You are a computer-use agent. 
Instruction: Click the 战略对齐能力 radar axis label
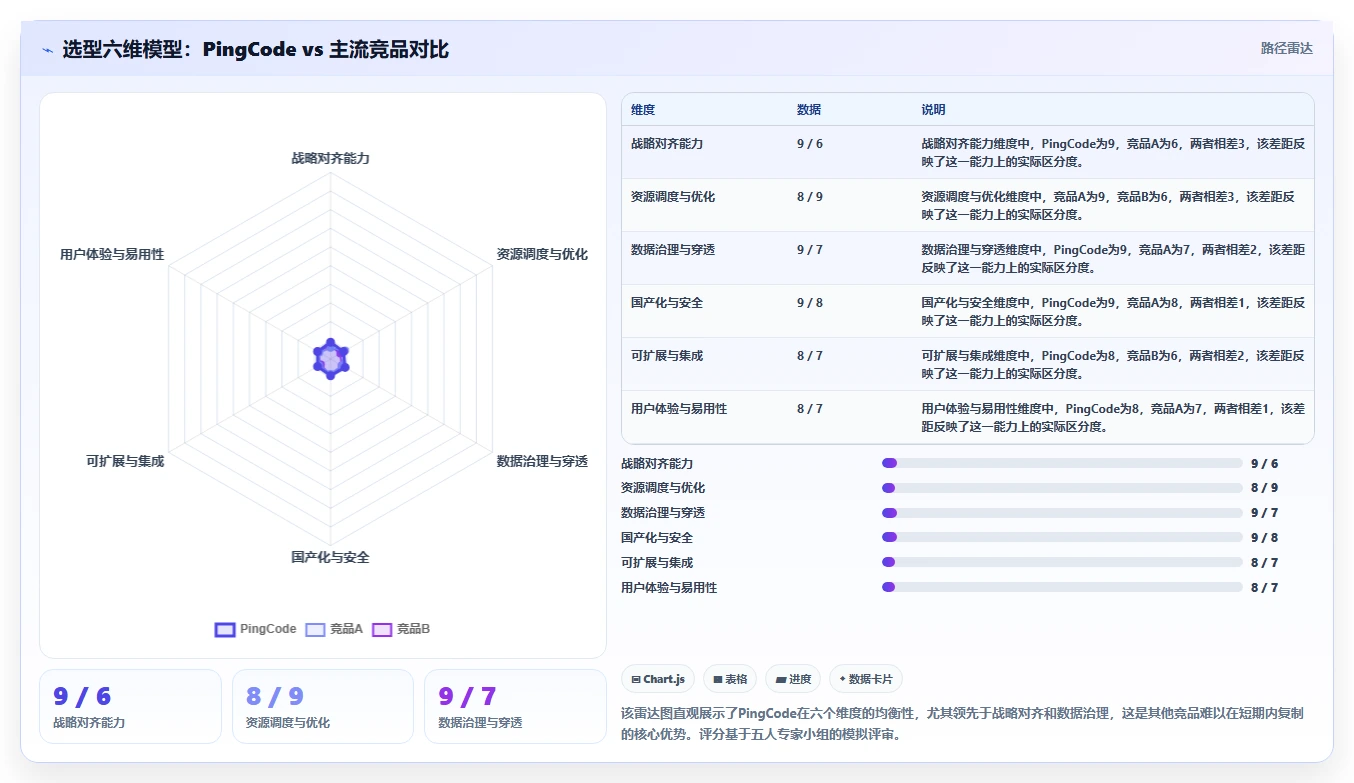[x=331, y=158]
